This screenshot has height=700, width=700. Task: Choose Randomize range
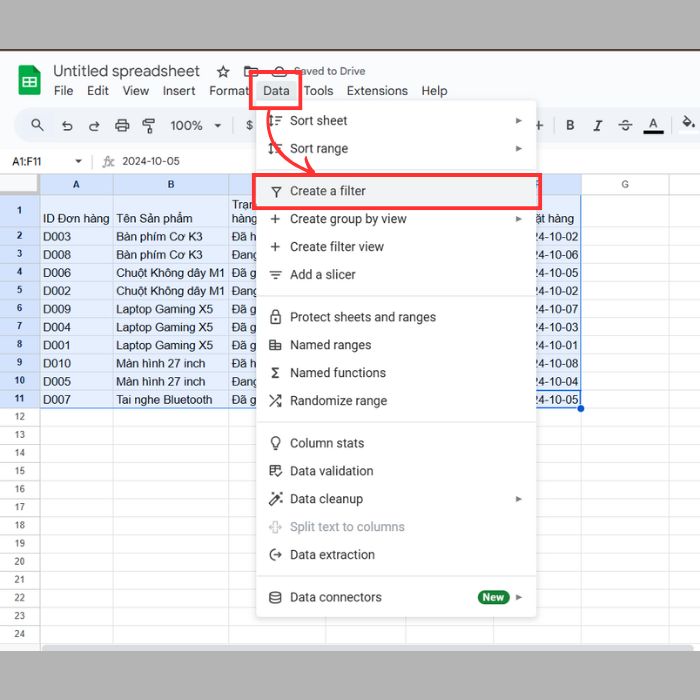pos(396,401)
